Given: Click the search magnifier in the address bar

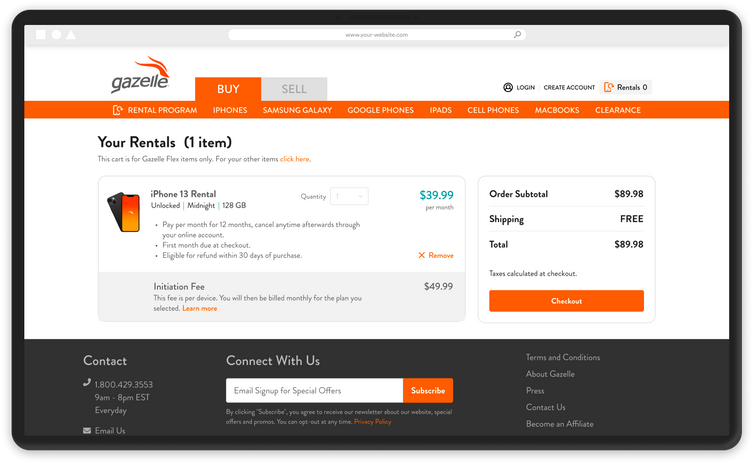Looking at the screenshot, I should pyautogui.click(x=517, y=35).
